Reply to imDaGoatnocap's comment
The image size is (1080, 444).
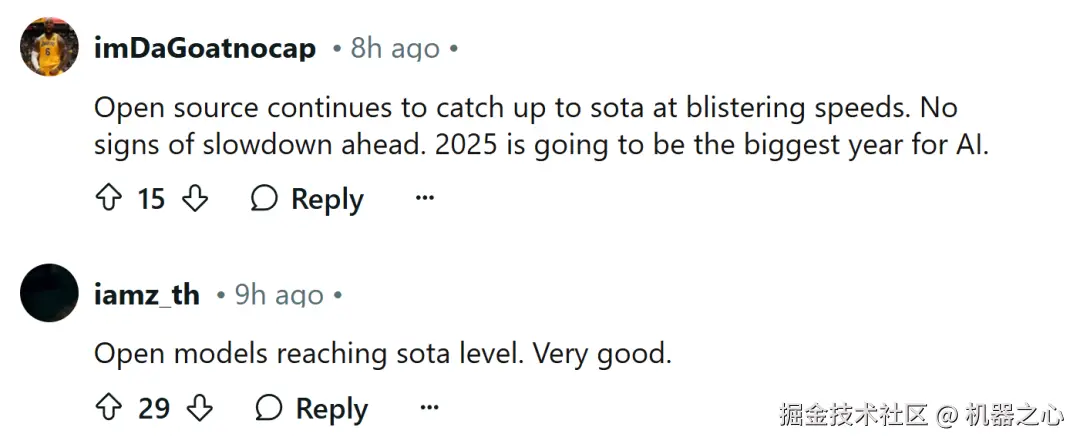pyautogui.click(x=307, y=200)
